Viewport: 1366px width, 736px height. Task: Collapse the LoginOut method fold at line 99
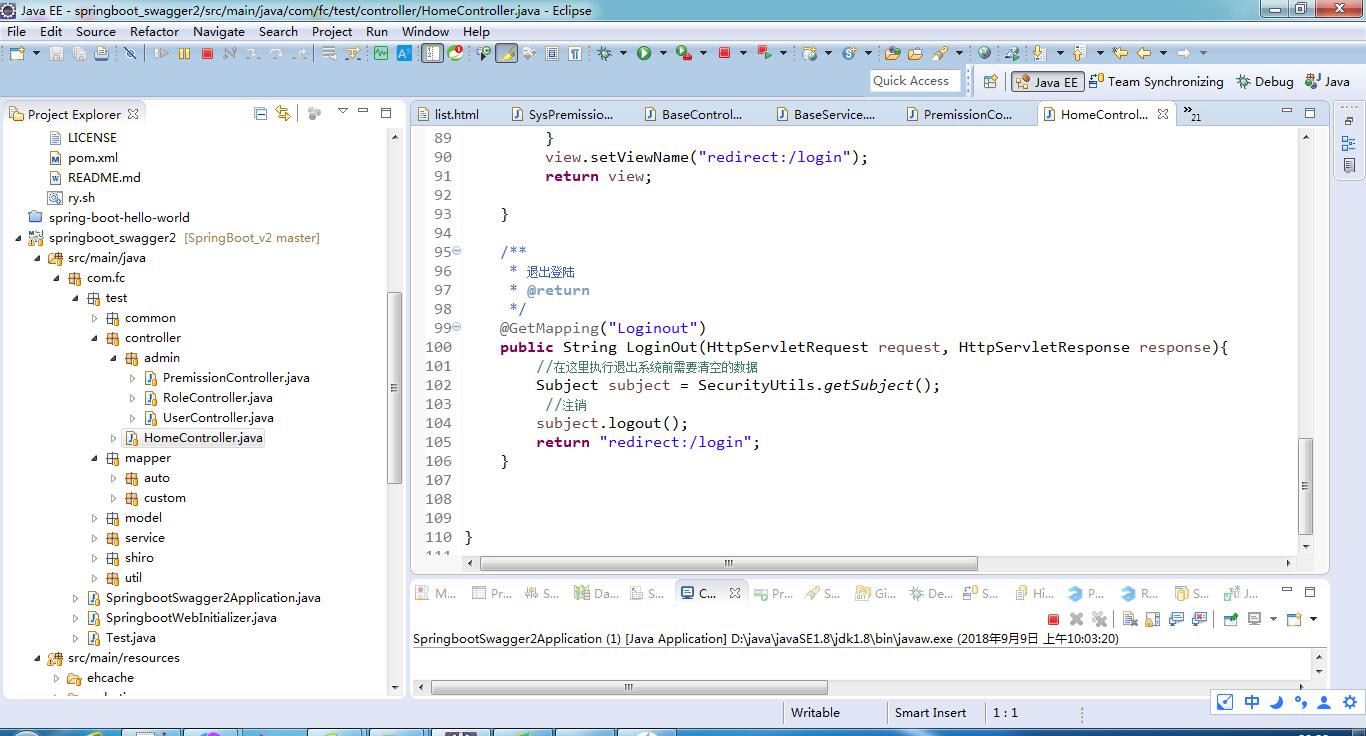click(x=457, y=328)
